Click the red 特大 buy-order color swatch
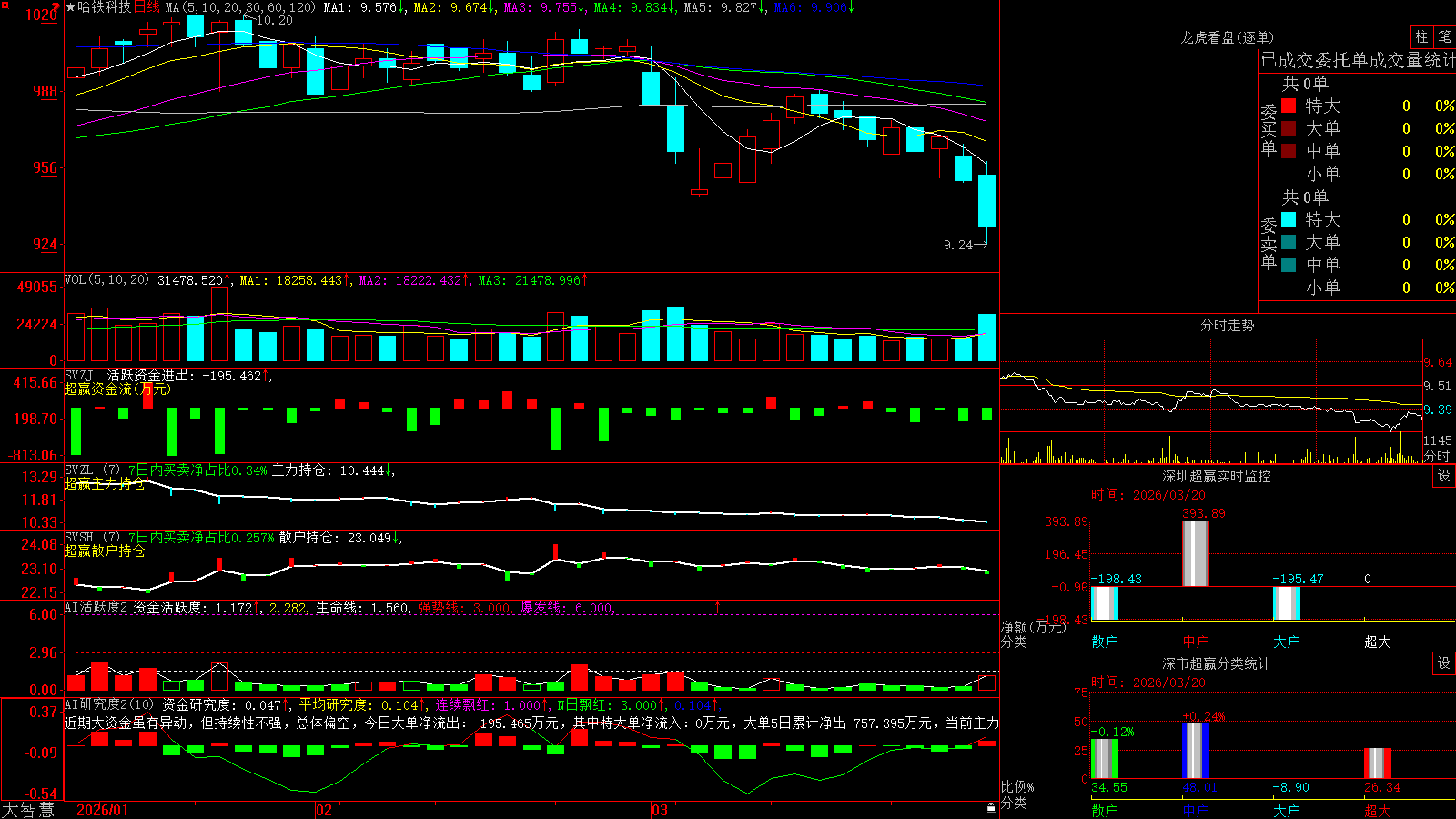 [x=1289, y=106]
